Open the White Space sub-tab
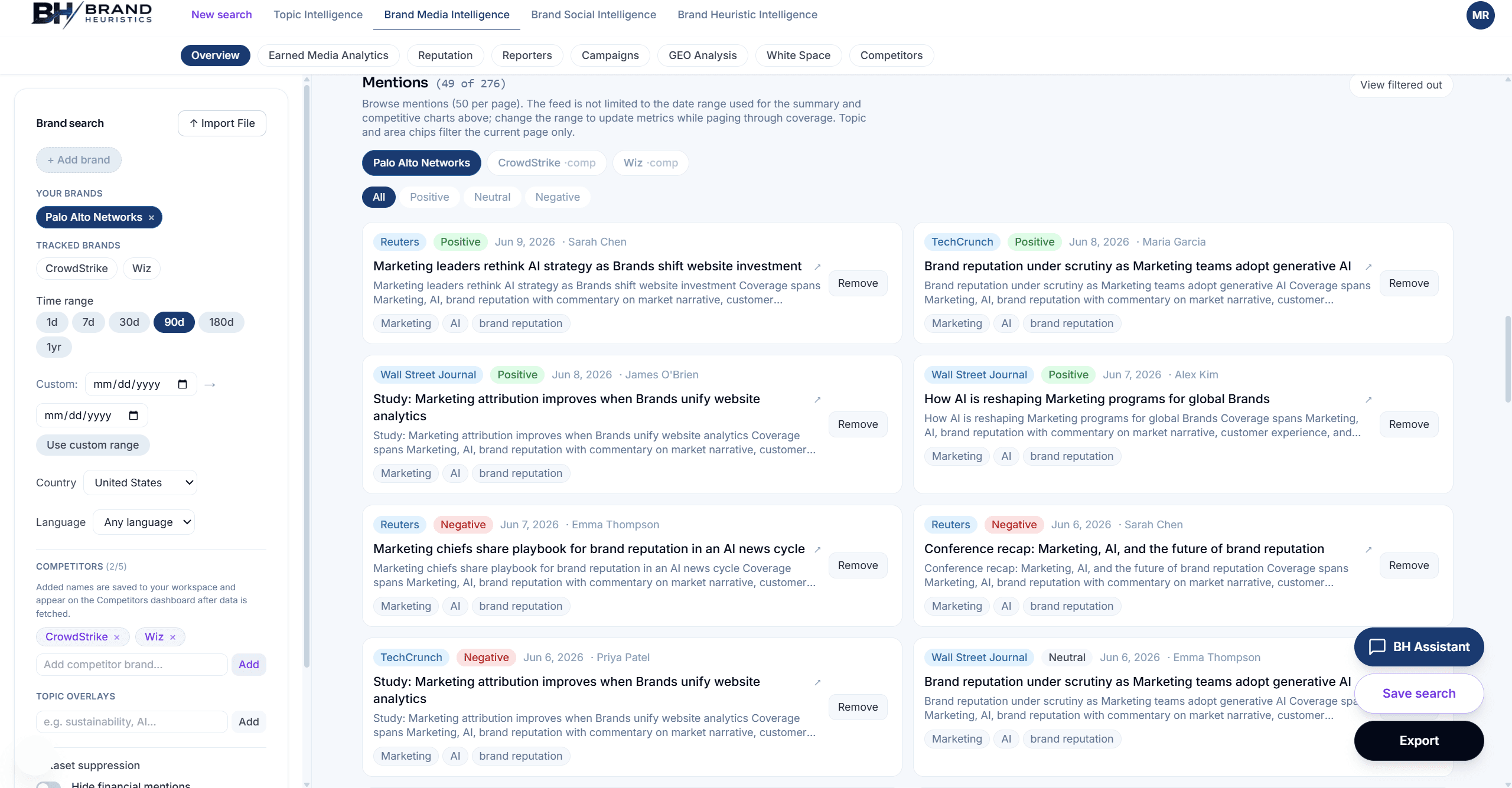This screenshot has height=788, width=1512. 799,55
